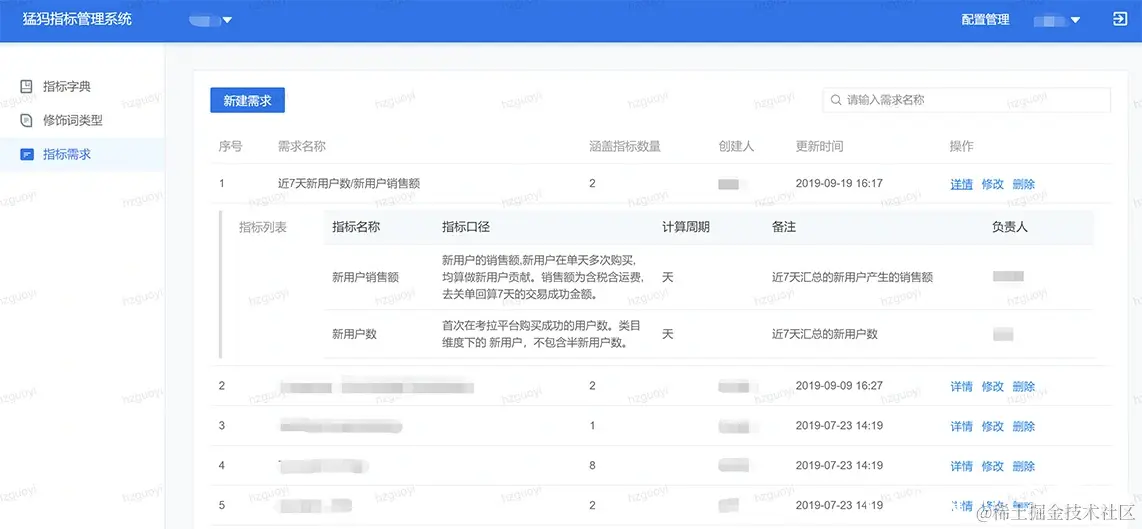
Task: Click the note 近7天汇总的新用户产生的销售额
Action: point(853,277)
